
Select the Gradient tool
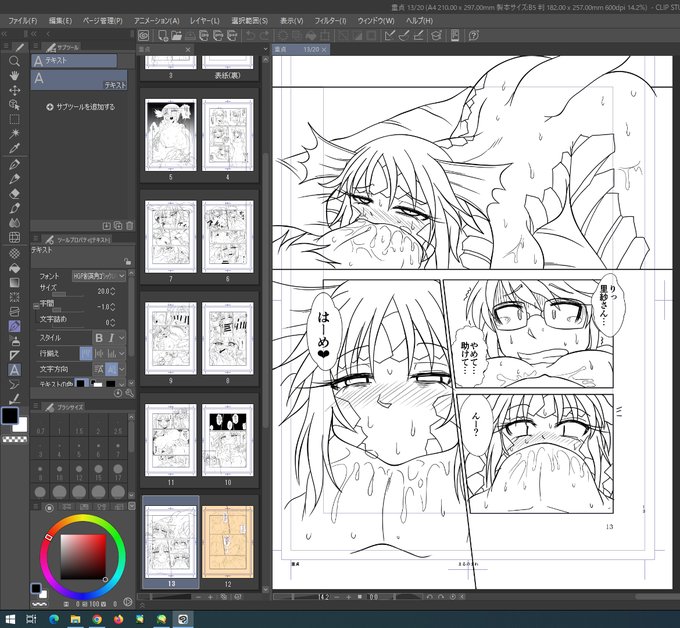14,282
